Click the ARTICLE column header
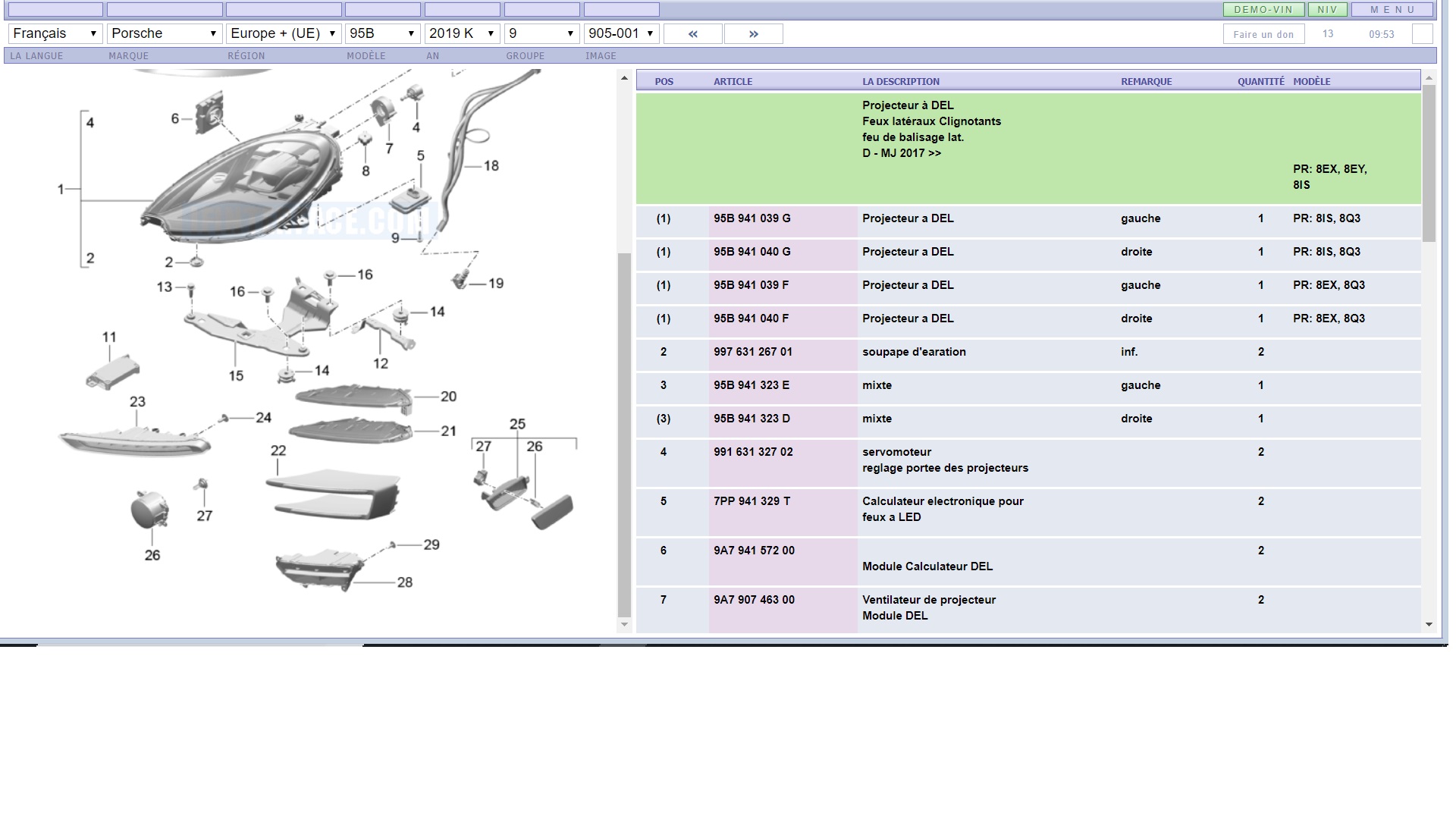This screenshot has width=1456, height=819. 733,81
